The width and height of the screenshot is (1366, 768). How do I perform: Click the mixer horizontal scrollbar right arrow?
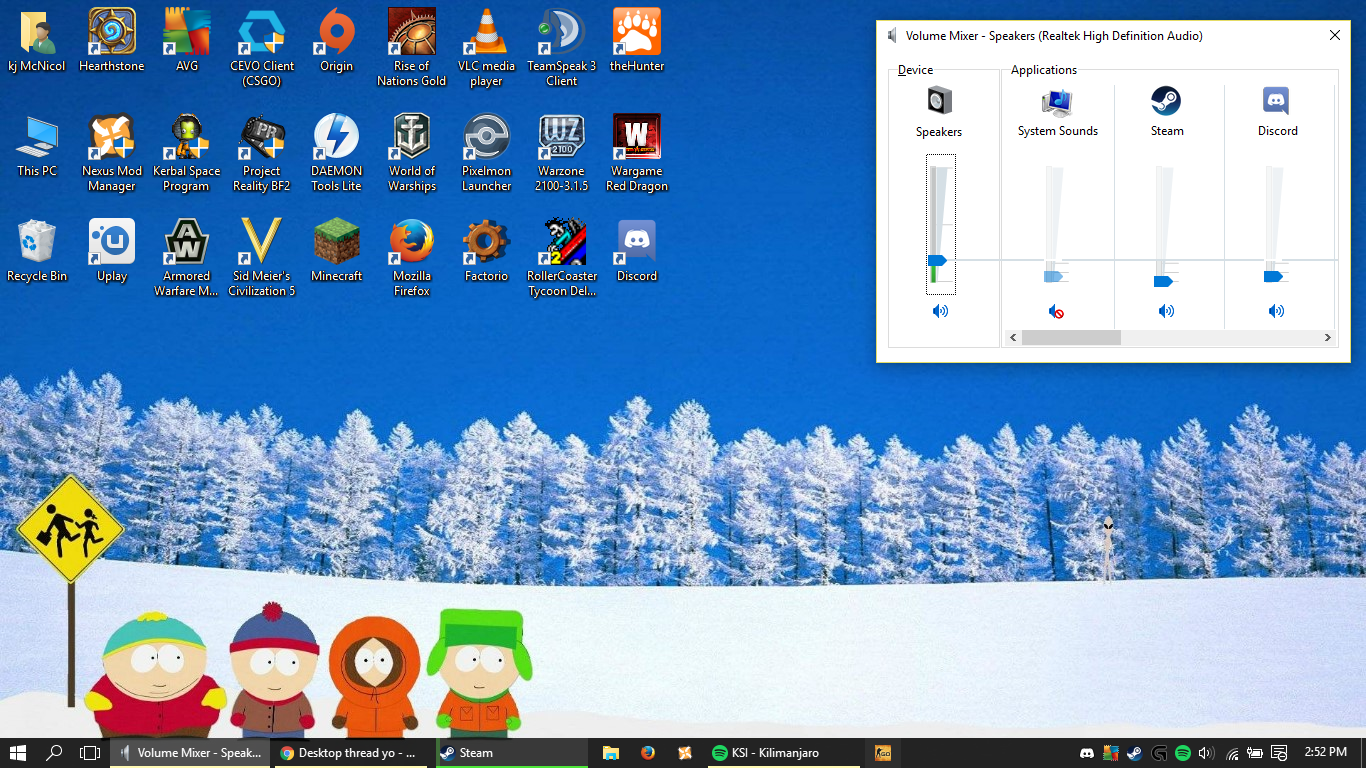tap(1328, 338)
